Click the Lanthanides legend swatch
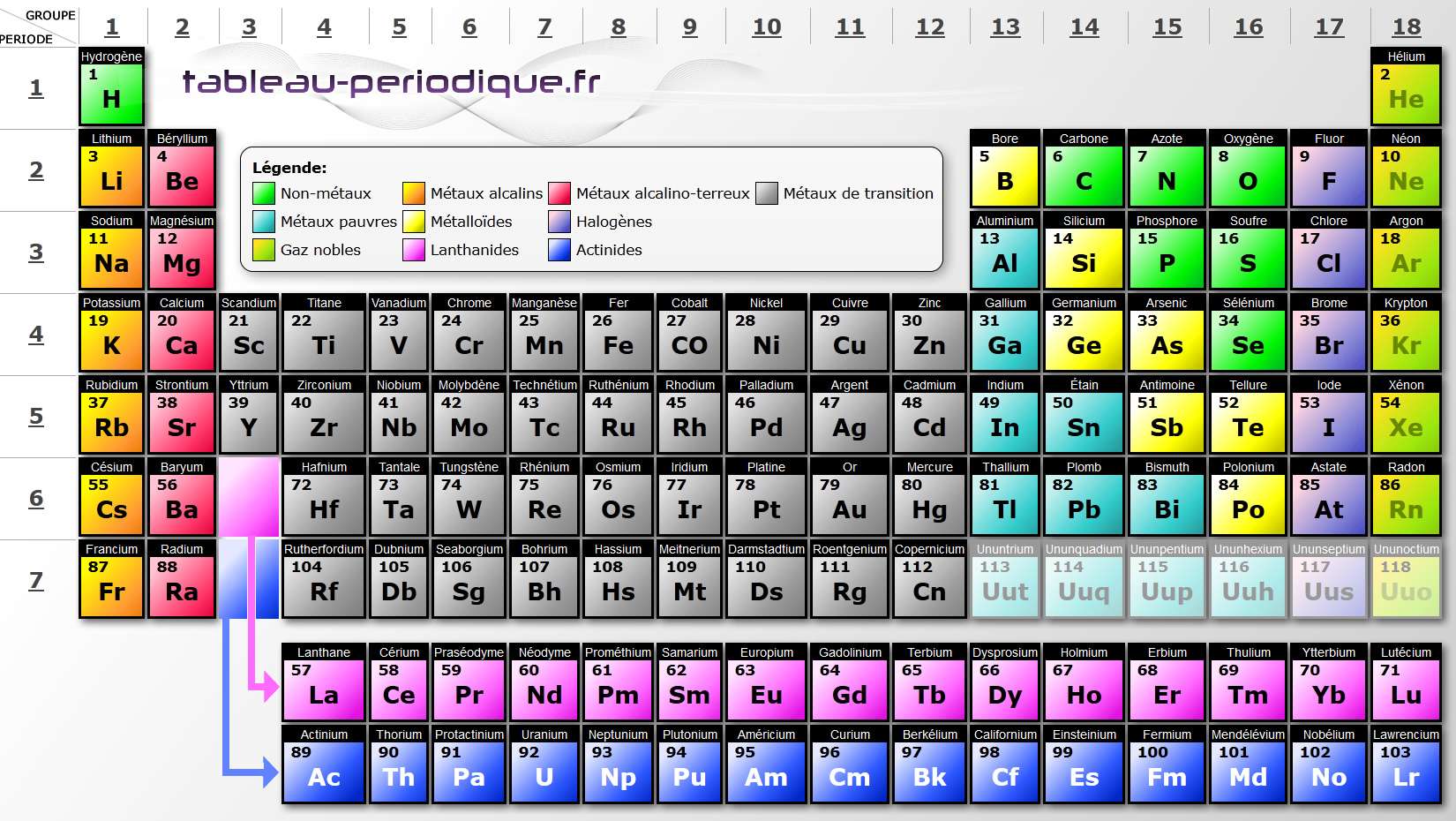This screenshot has height=821, width=1456. point(415,250)
